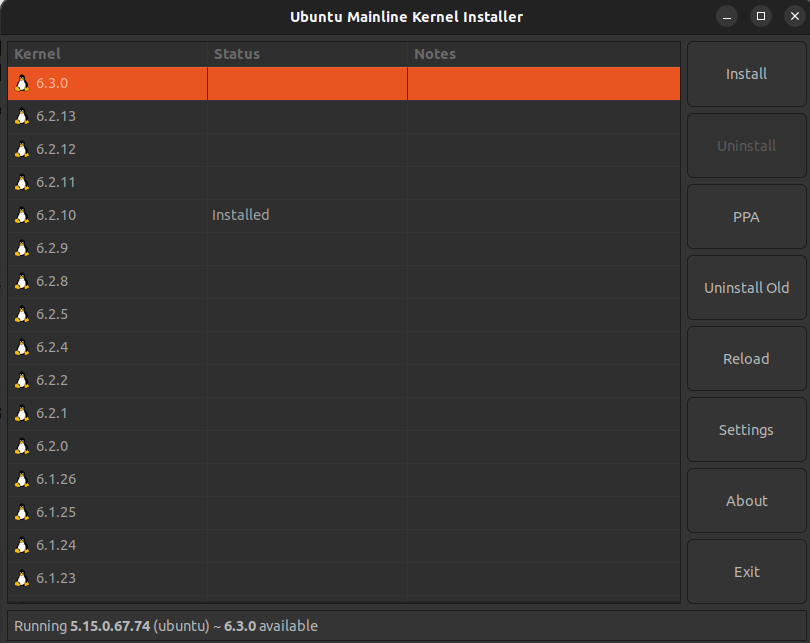Click the Notes column header
This screenshot has width=810, height=643.
coord(544,54)
